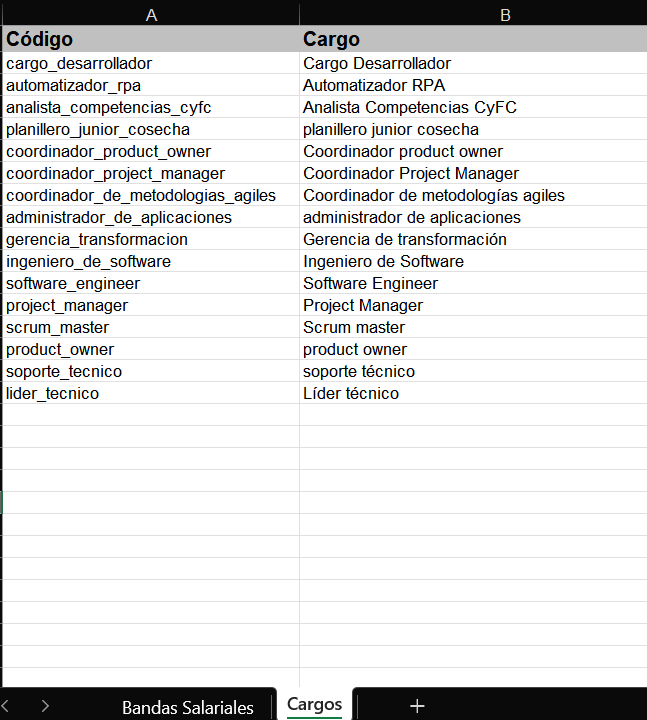This screenshot has height=720, width=647.
Task: Select the planillero_junior_cosecha cell
Action: [151, 129]
